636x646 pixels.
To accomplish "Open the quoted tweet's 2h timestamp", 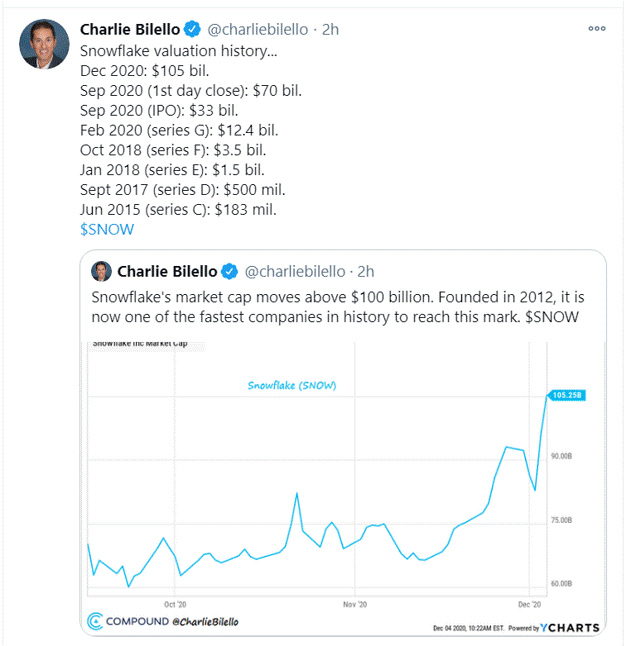I will tap(365, 271).
